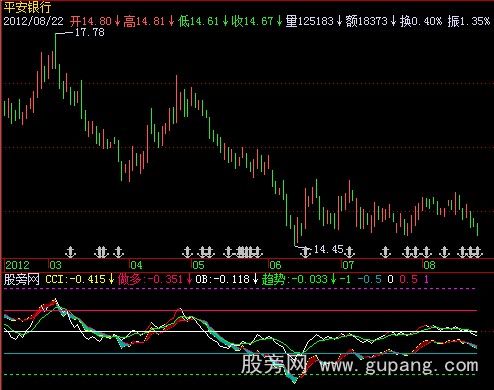The height and width of the screenshot is (390, 494).
Task: Click the 股旁网 indicator name
Action: (x=22, y=279)
